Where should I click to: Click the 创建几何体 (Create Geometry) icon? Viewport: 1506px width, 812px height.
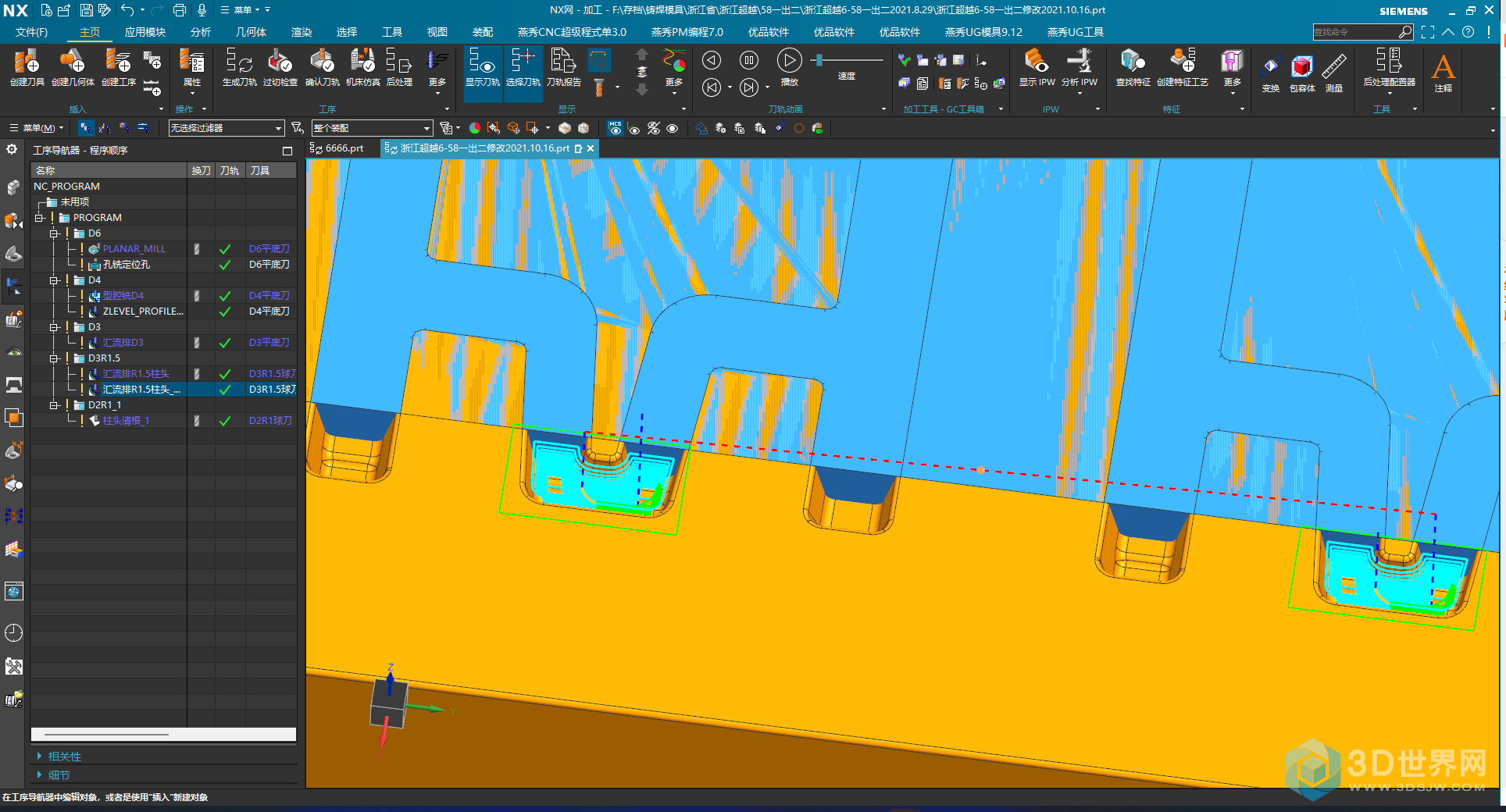pyautogui.click(x=73, y=67)
